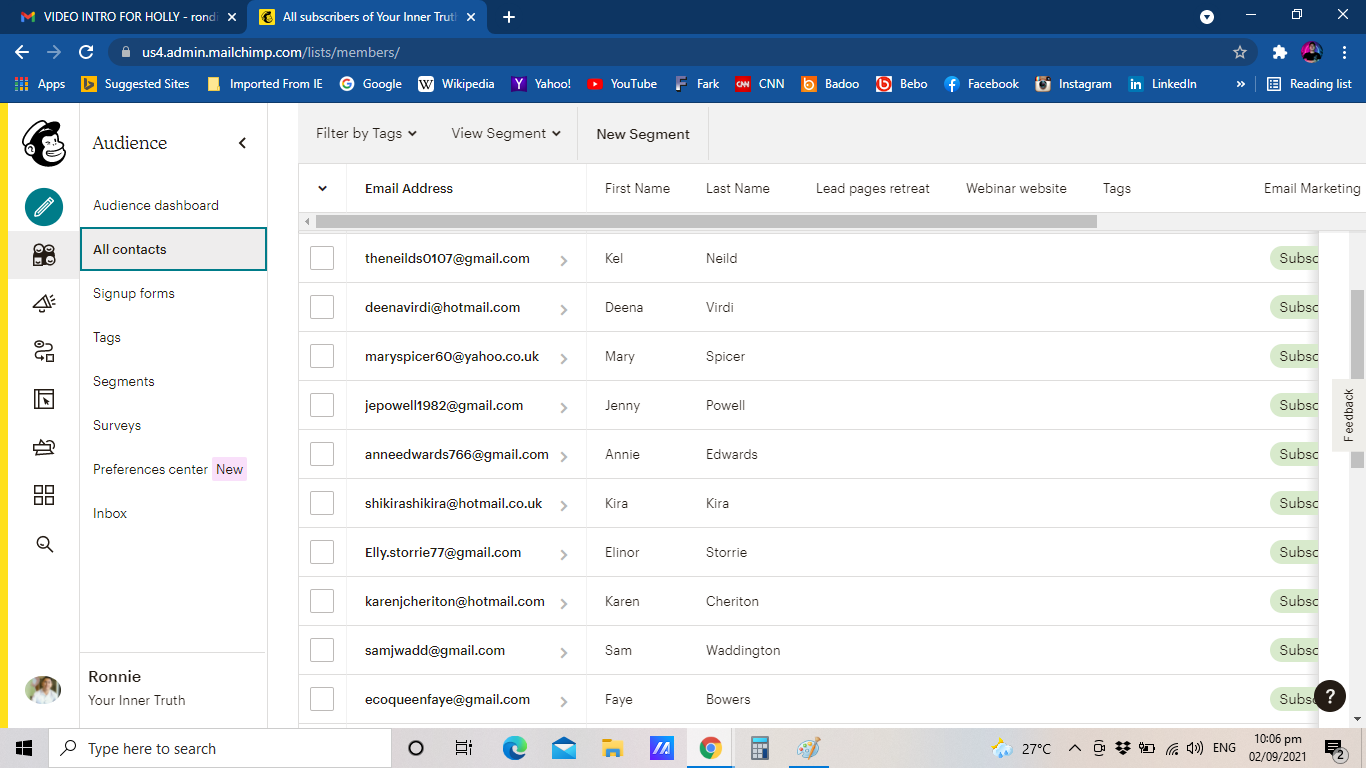Click the horizontal table scrollbar thumb
Image resolution: width=1366 pixels, height=768 pixels.
tap(706, 221)
